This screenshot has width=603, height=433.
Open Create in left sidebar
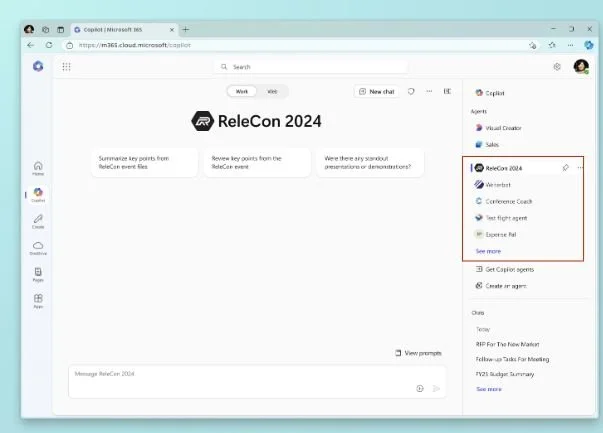pos(38,221)
